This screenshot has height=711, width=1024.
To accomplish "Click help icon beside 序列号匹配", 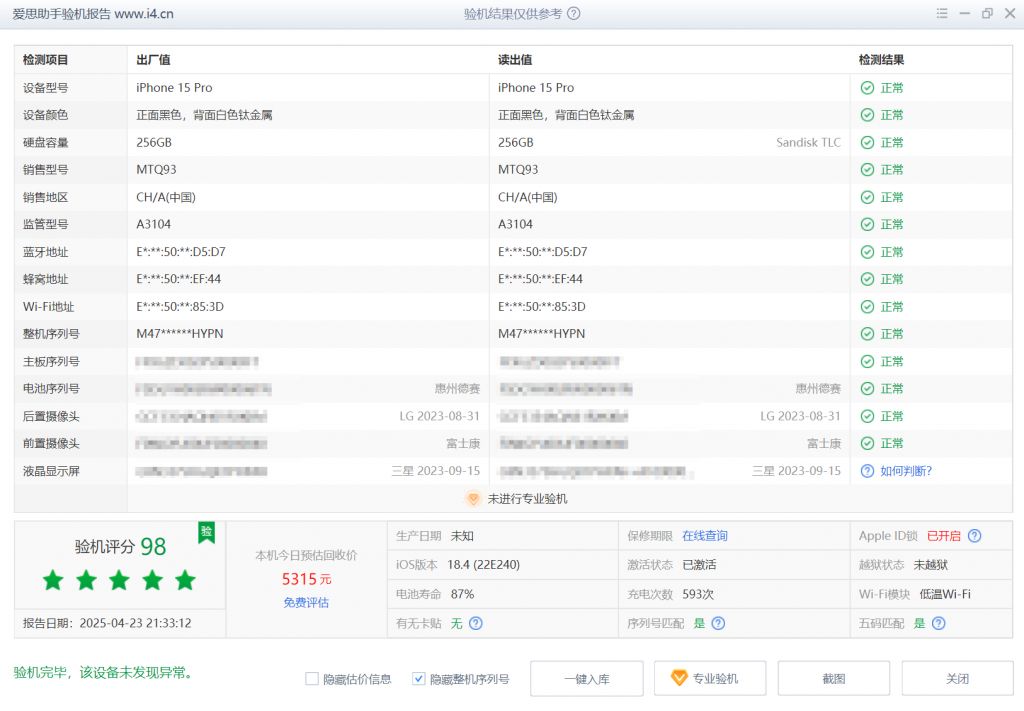I will pyautogui.click(x=718, y=623).
